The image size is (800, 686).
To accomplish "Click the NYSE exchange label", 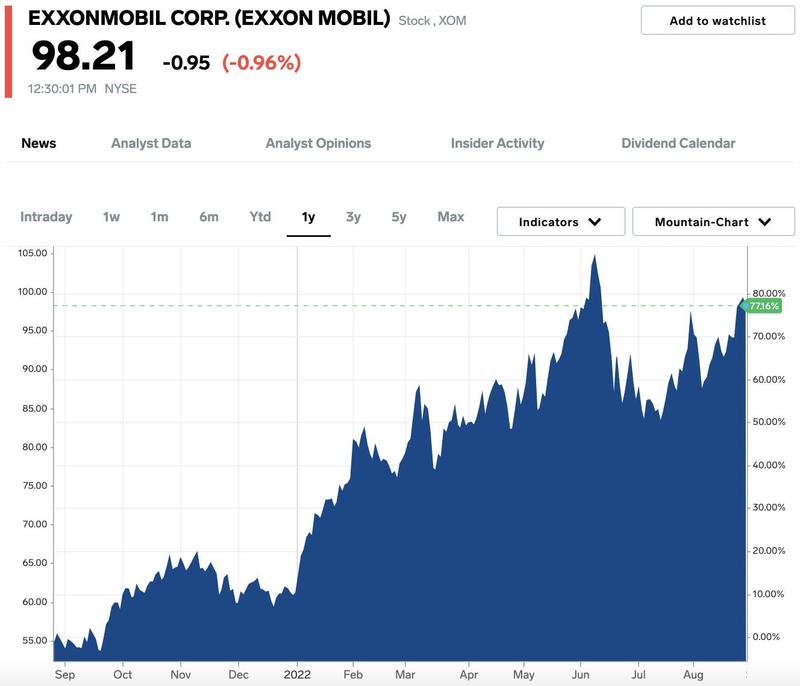I will click(x=120, y=89).
